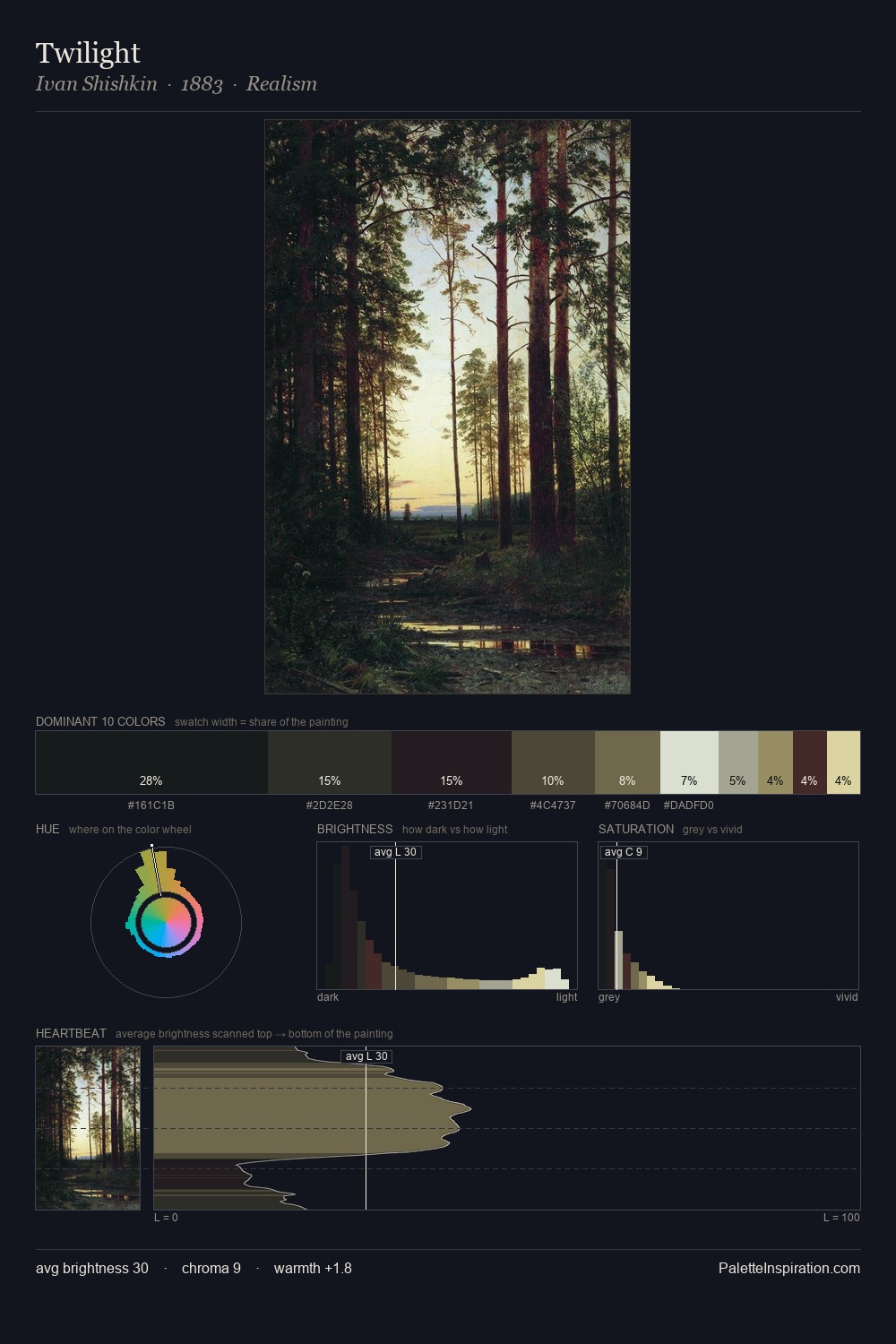Click the 'avg C 9' label in Saturation

click(x=623, y=852)
